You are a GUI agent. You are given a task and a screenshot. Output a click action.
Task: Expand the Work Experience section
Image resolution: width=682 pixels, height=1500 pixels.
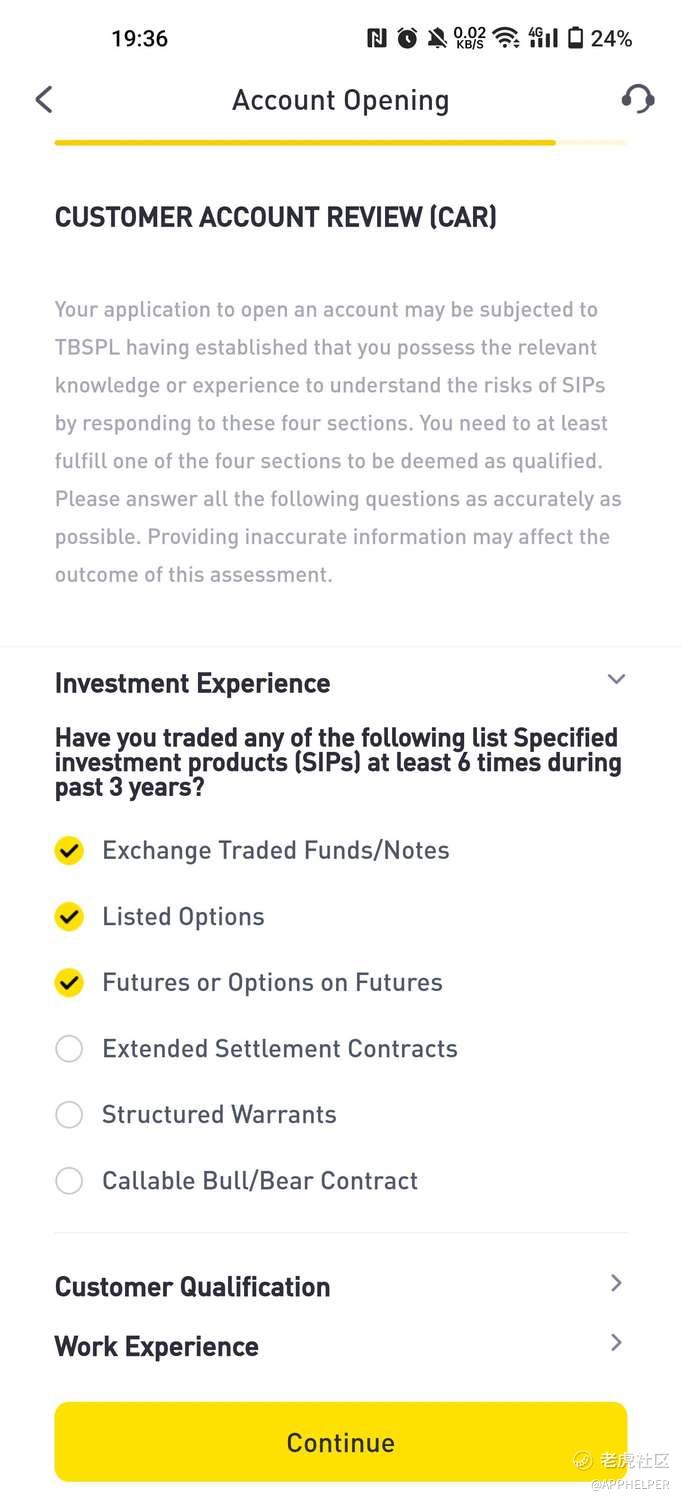click(x=616, y=1343)
